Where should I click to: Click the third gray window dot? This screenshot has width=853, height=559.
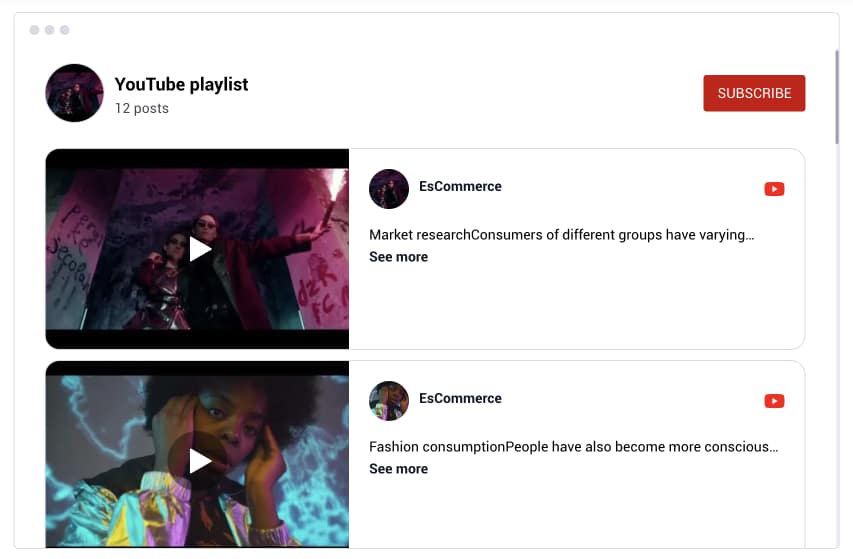click(65, 30)
